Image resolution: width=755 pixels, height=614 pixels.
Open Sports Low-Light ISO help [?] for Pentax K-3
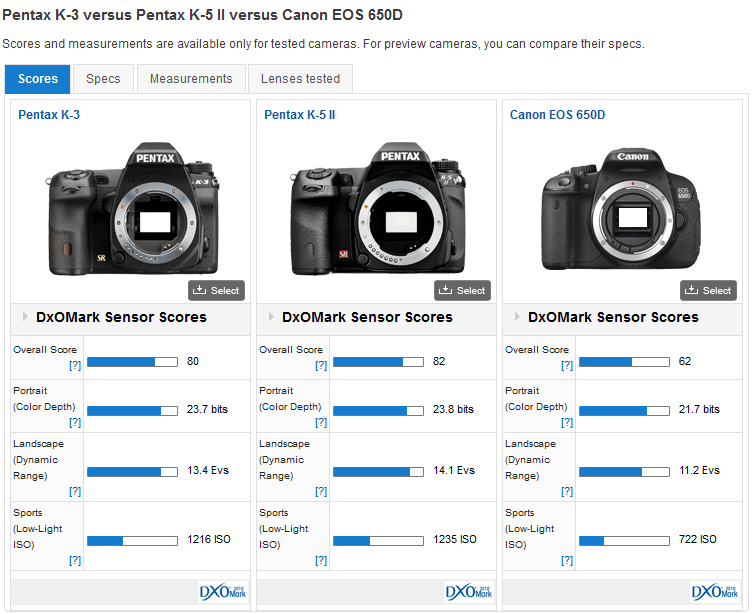point(75,560)
